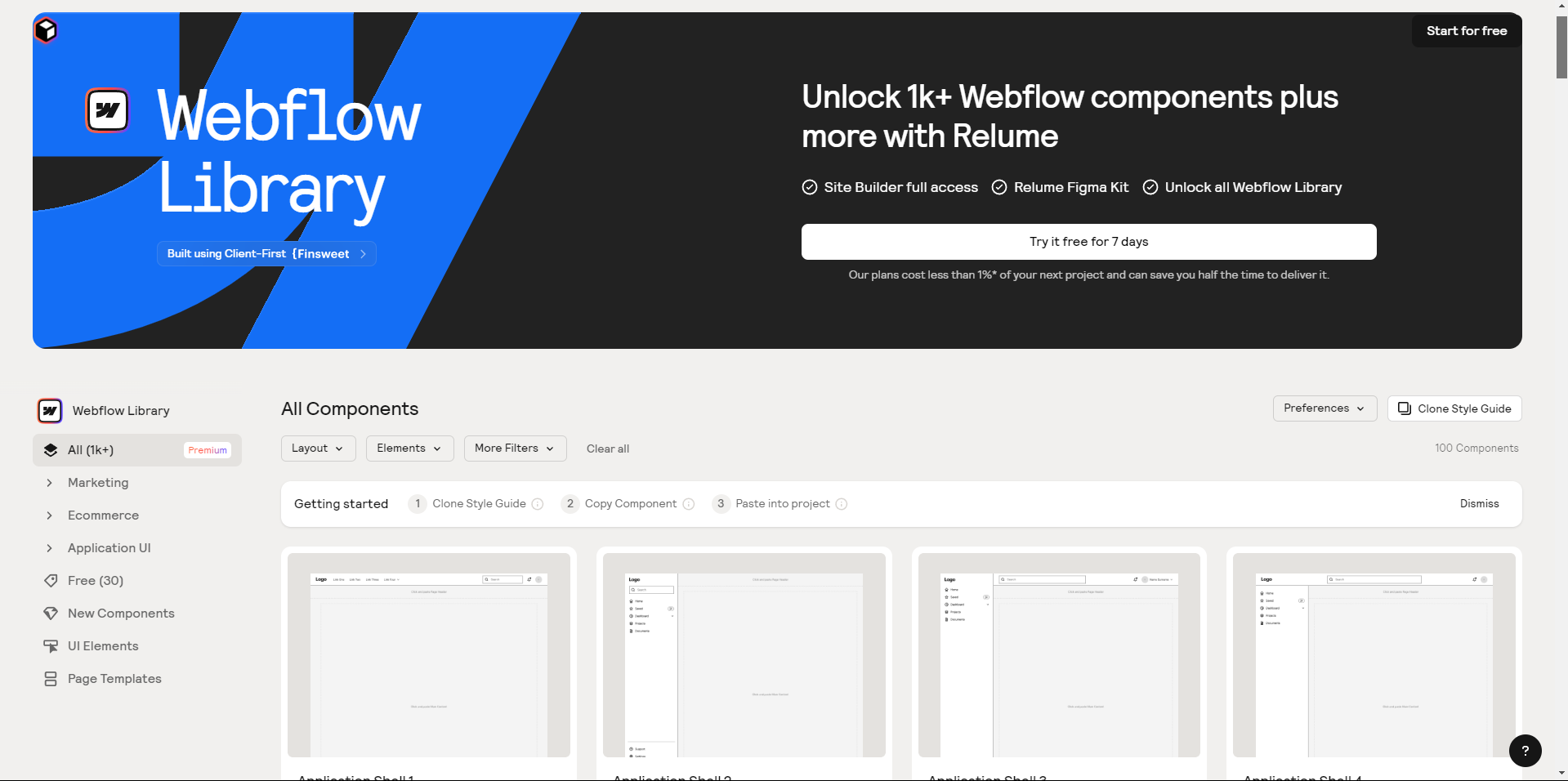Image resolution: width=1568 pixels, height=781 pixels.
Task: Select New Components in the sidebar
Action: pyautogui.click(x=137, y=614)
